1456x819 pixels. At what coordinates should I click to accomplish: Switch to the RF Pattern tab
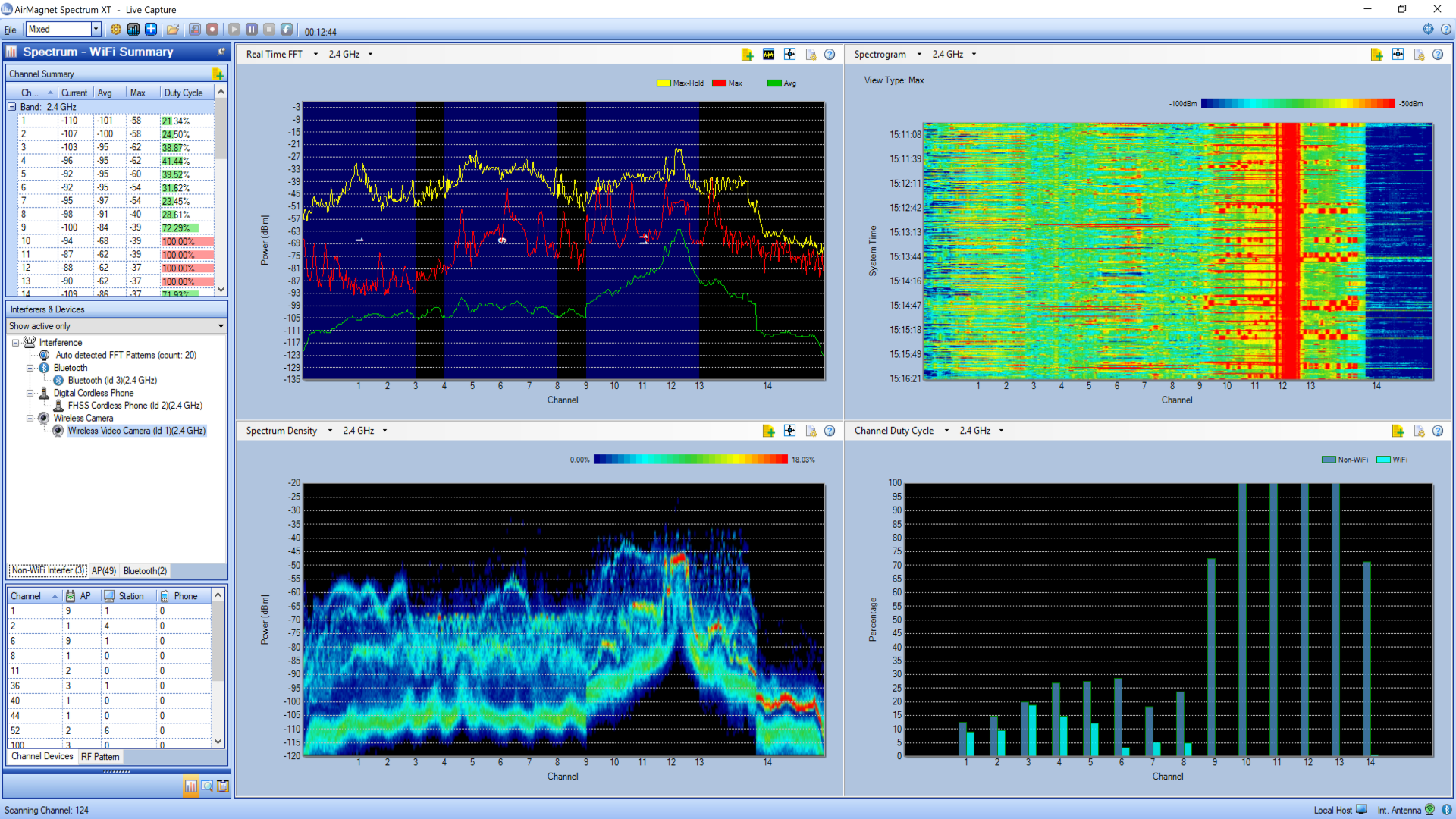100,757
